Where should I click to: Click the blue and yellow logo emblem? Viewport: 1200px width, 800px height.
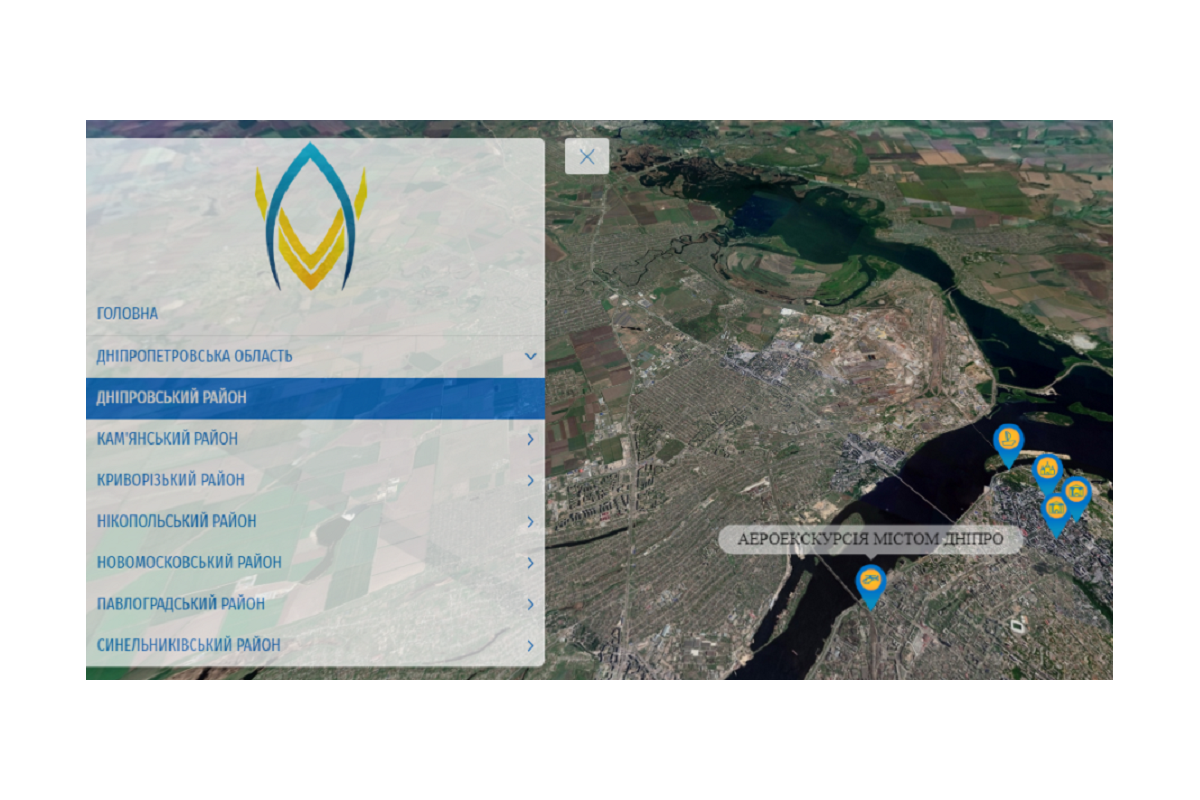pos(311,216)
